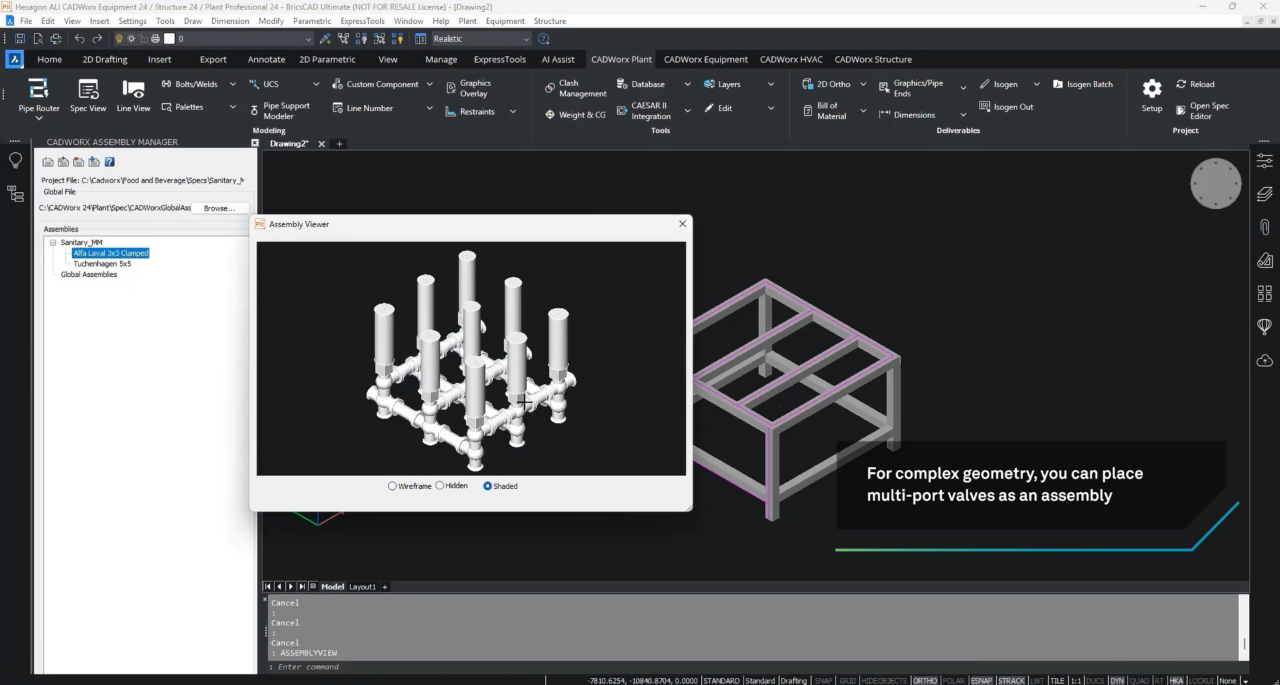This screenshot has width=1280, height=685.
Task: Open the Pipe Router tool
Action: (x=39, y=95)
